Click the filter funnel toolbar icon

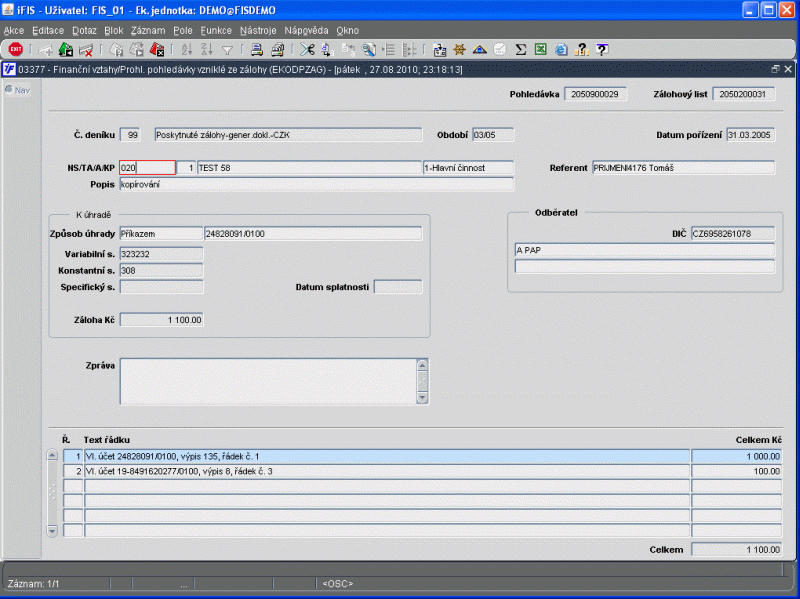228,50
